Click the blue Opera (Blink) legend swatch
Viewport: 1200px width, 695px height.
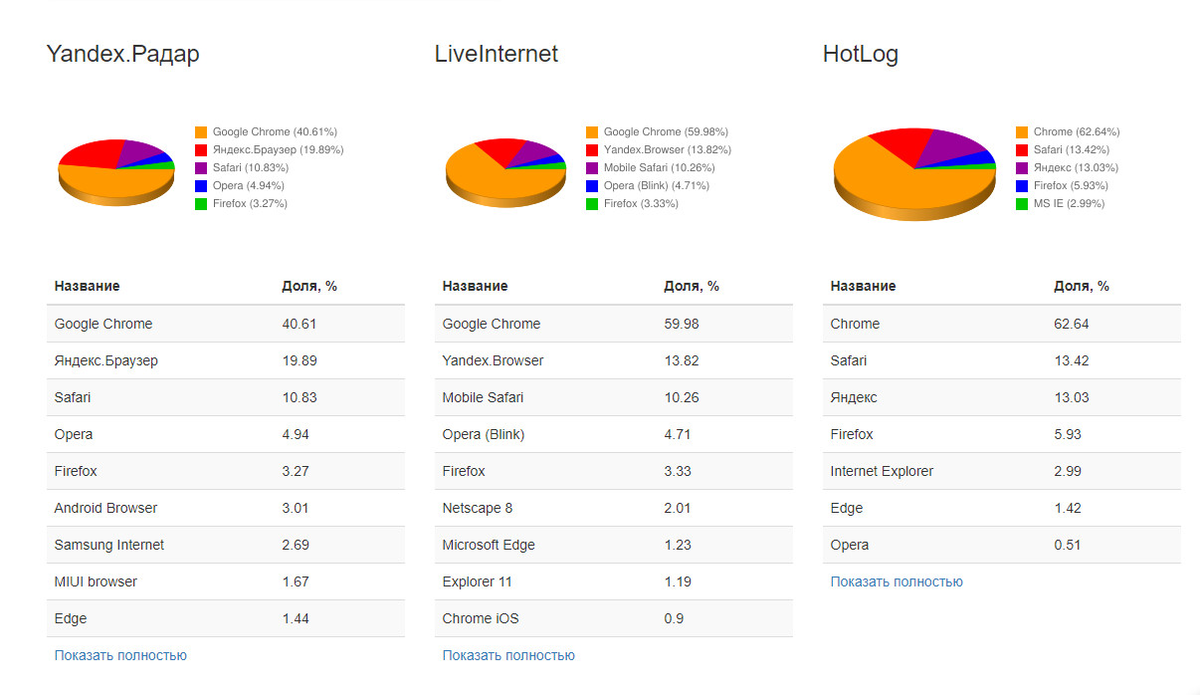tap(592, 186)
